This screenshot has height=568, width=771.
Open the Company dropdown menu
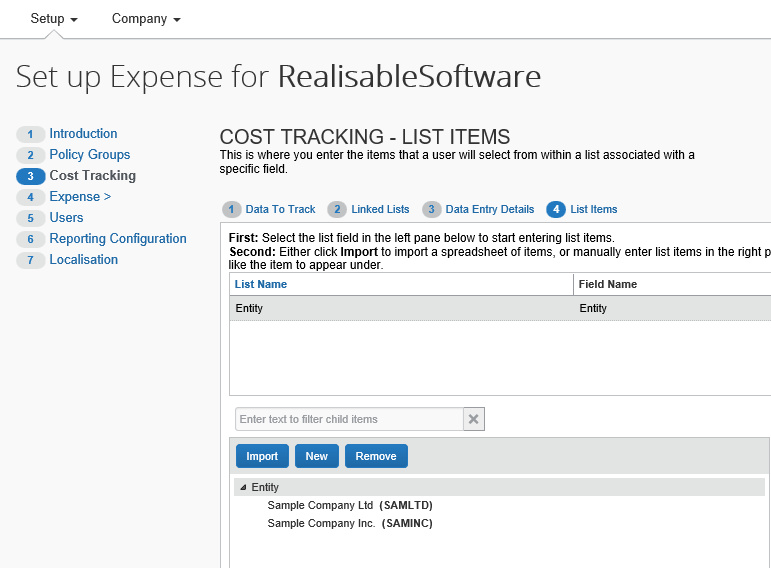[x=146, y=19]
